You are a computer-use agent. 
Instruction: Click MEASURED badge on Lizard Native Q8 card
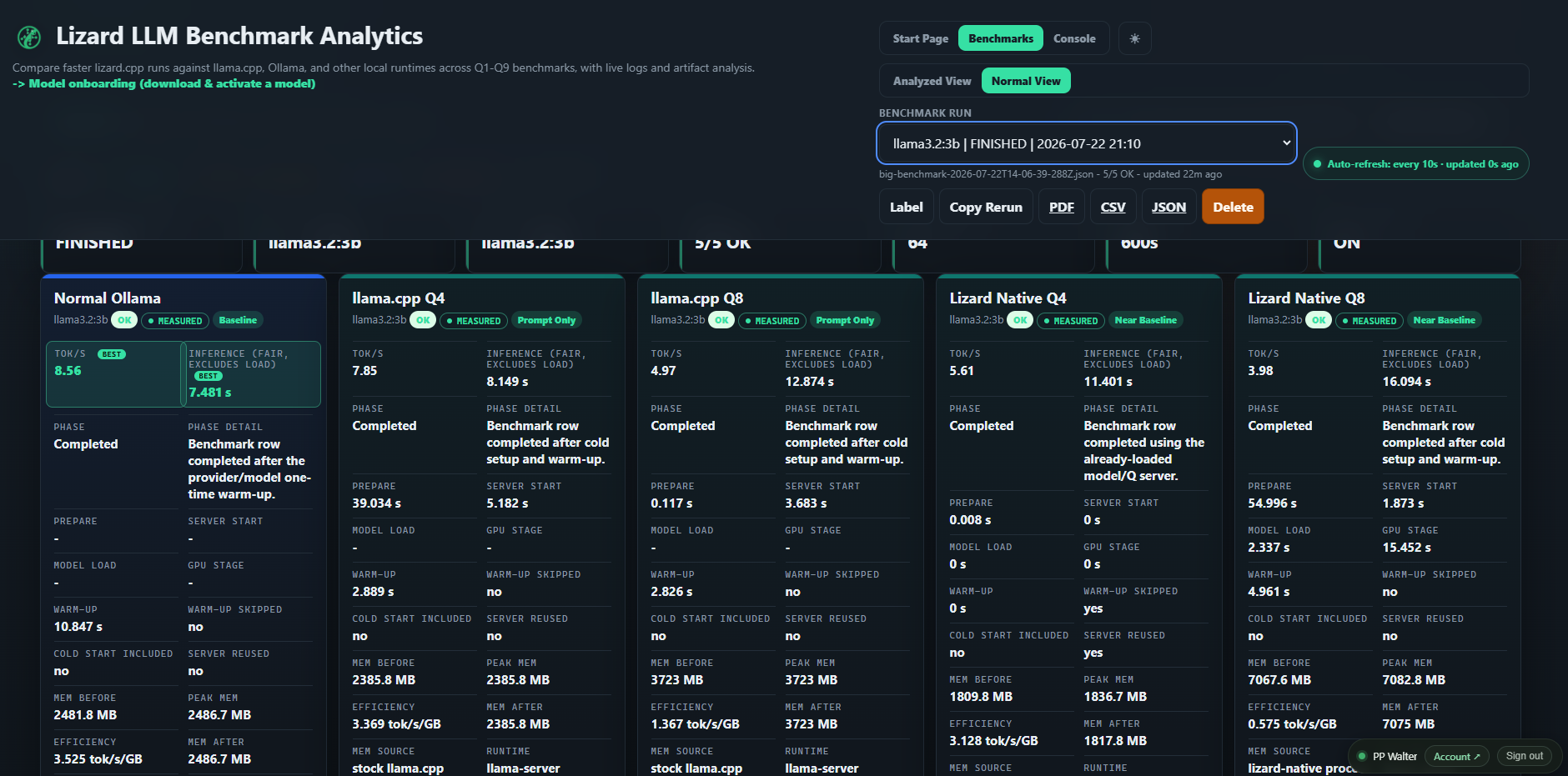pos(1369,320)
